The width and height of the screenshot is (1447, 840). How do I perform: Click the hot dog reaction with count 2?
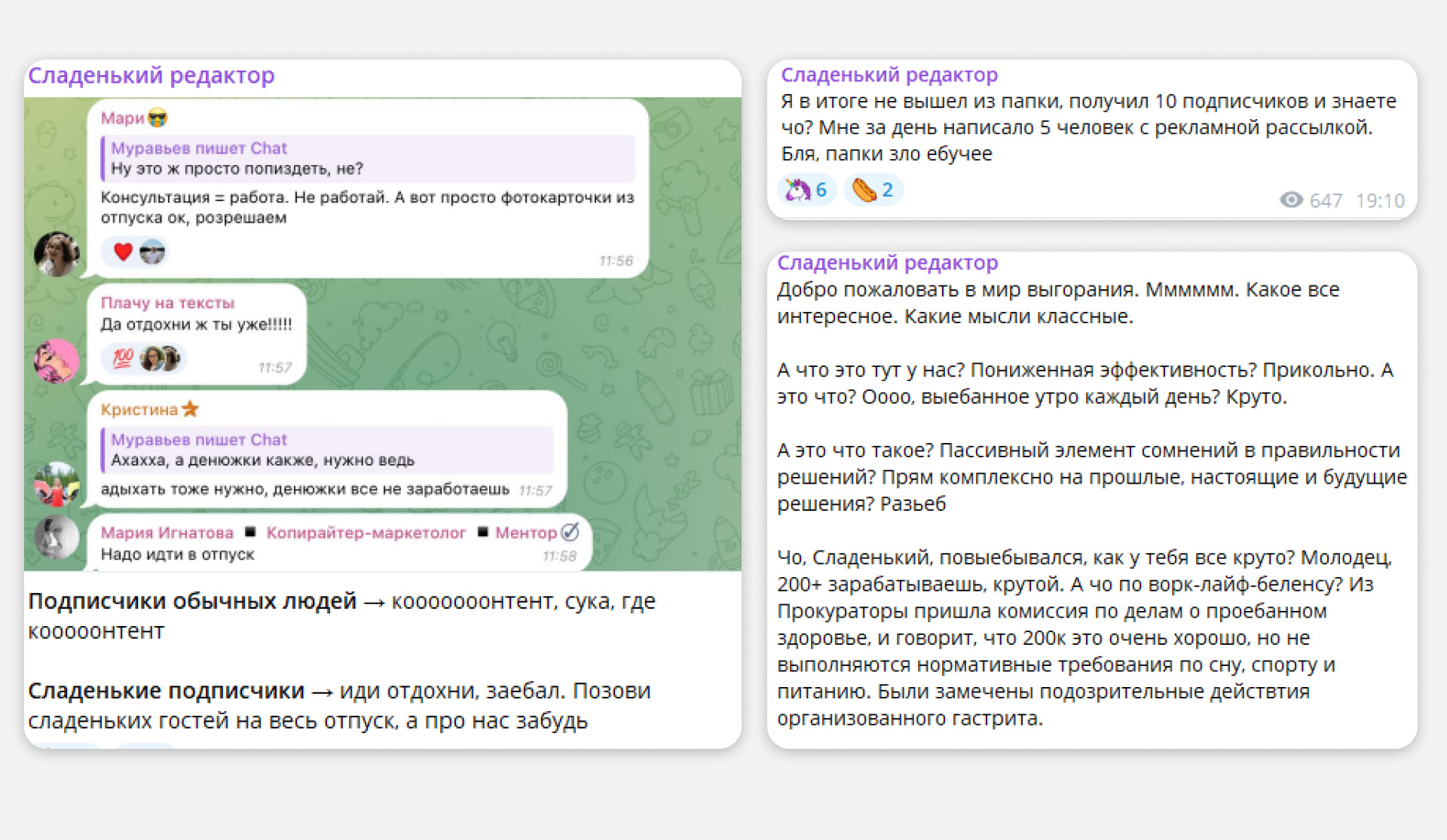click(872, 190)
